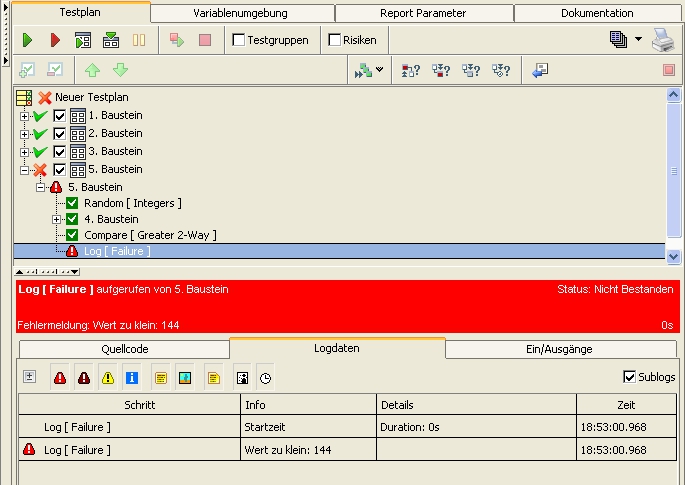Click the testplan tree vertical scrollbar

coord(673,170)
